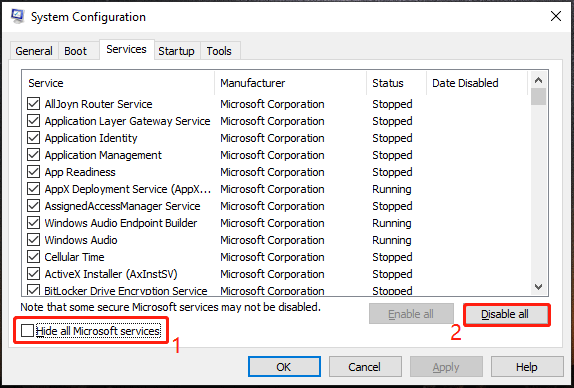Select AssignedAccessManager Service name
Screen dimensions: 574x388
pyautogui.click(x=123, y=206)
